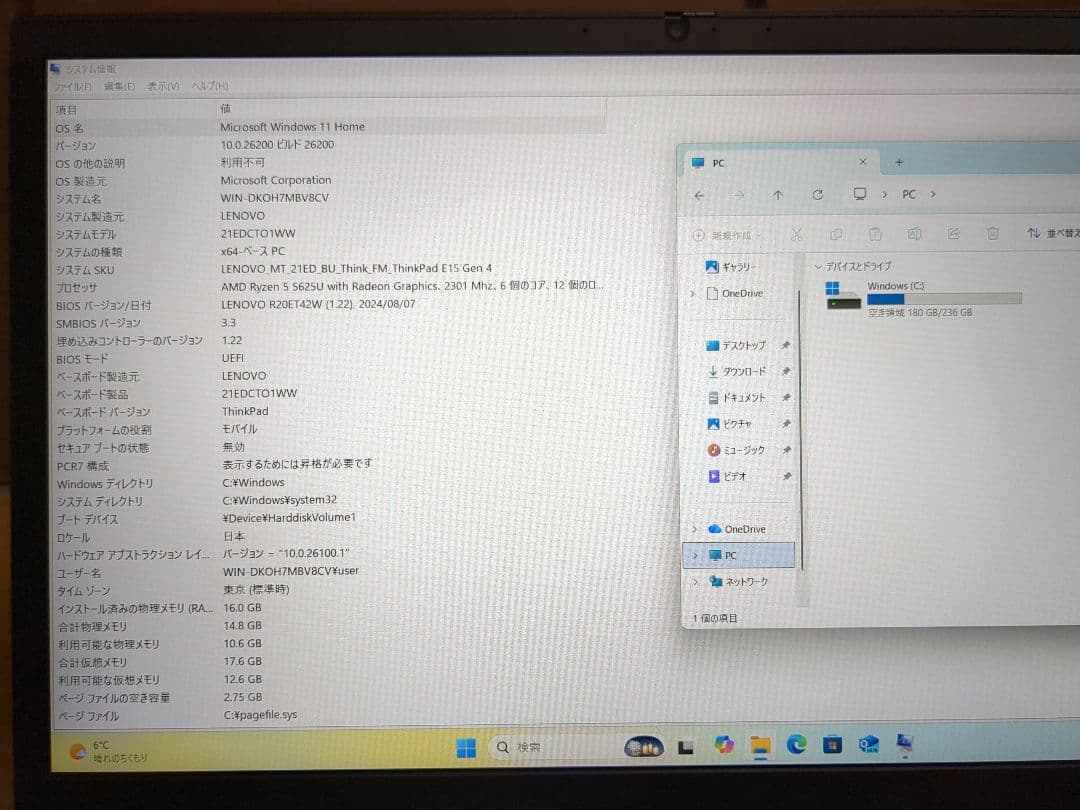Open the 並べ替え sort menu
The width and height of the screenshot is (1080, 810).
[1052, 233]
